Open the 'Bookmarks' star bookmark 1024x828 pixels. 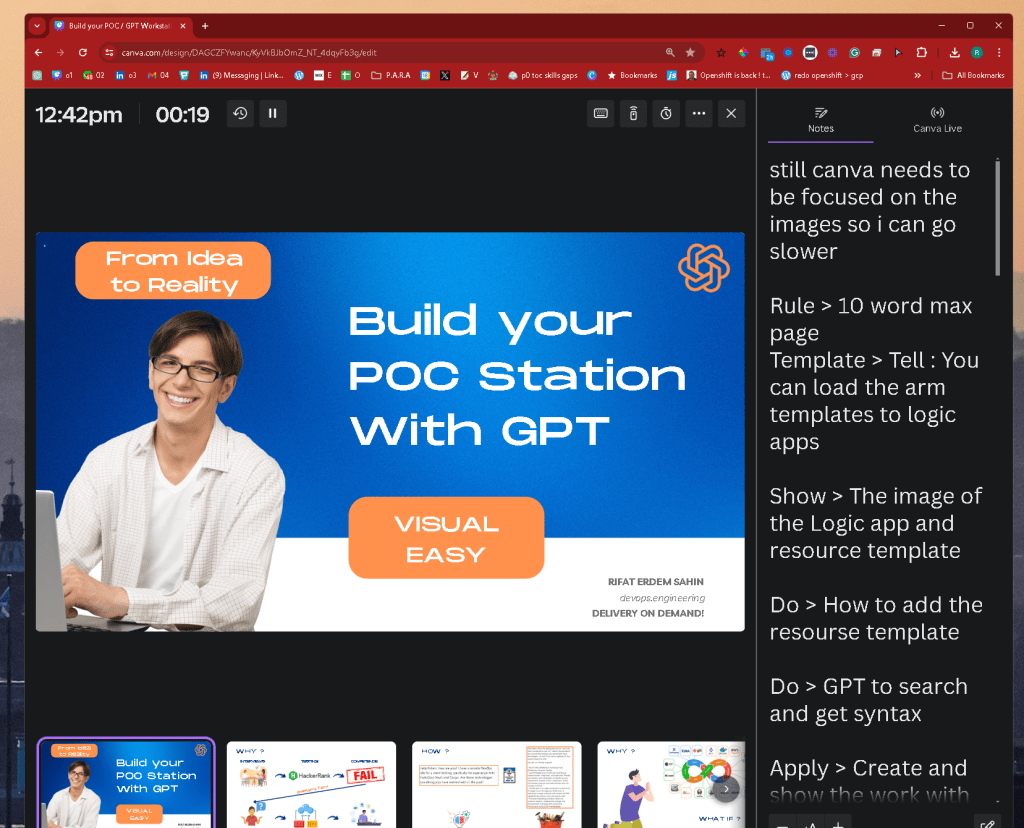click(x=632, y=75)
